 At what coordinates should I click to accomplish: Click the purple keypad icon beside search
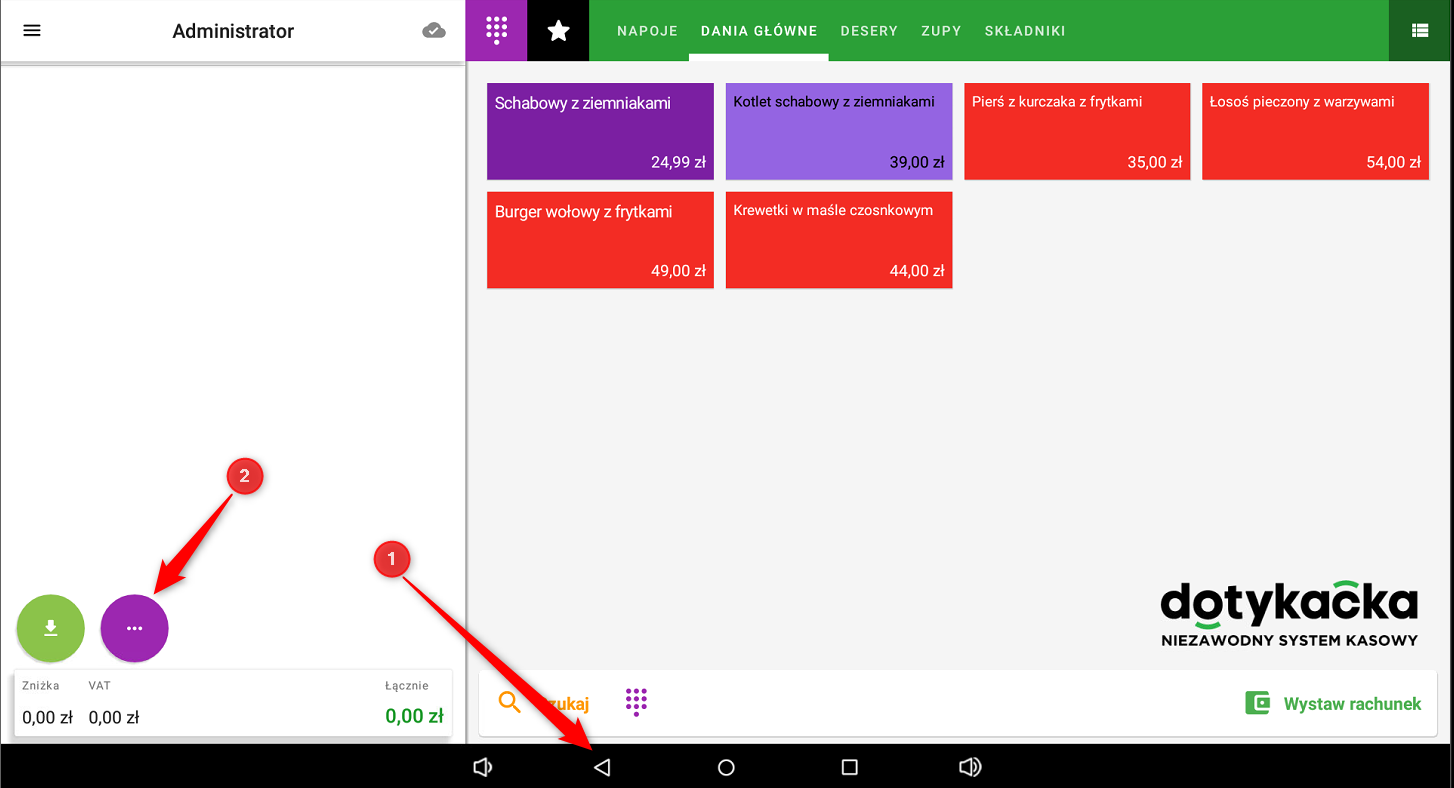coord(637,702)
